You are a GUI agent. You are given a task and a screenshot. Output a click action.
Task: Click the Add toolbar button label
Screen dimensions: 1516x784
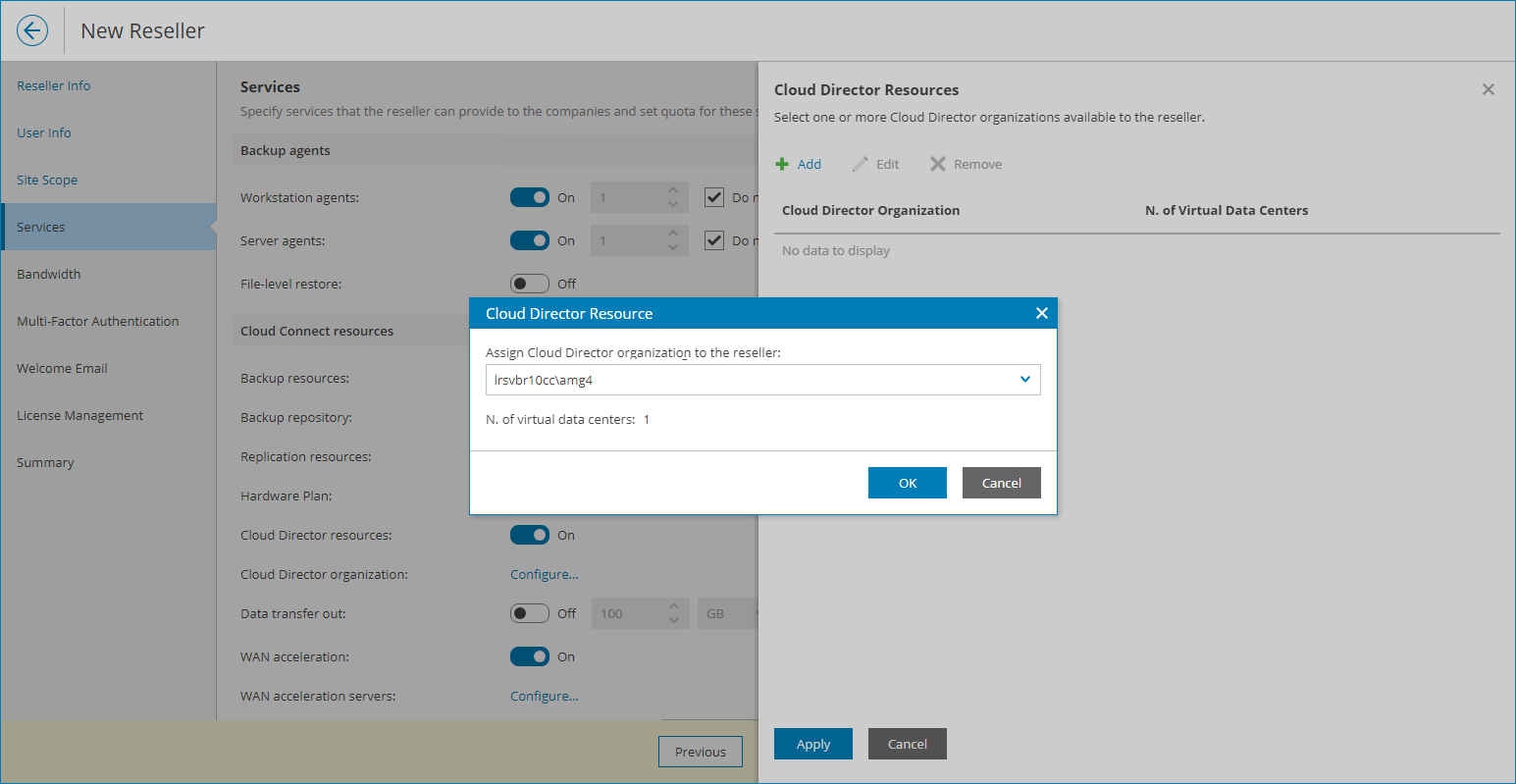[x=810, y=164]
